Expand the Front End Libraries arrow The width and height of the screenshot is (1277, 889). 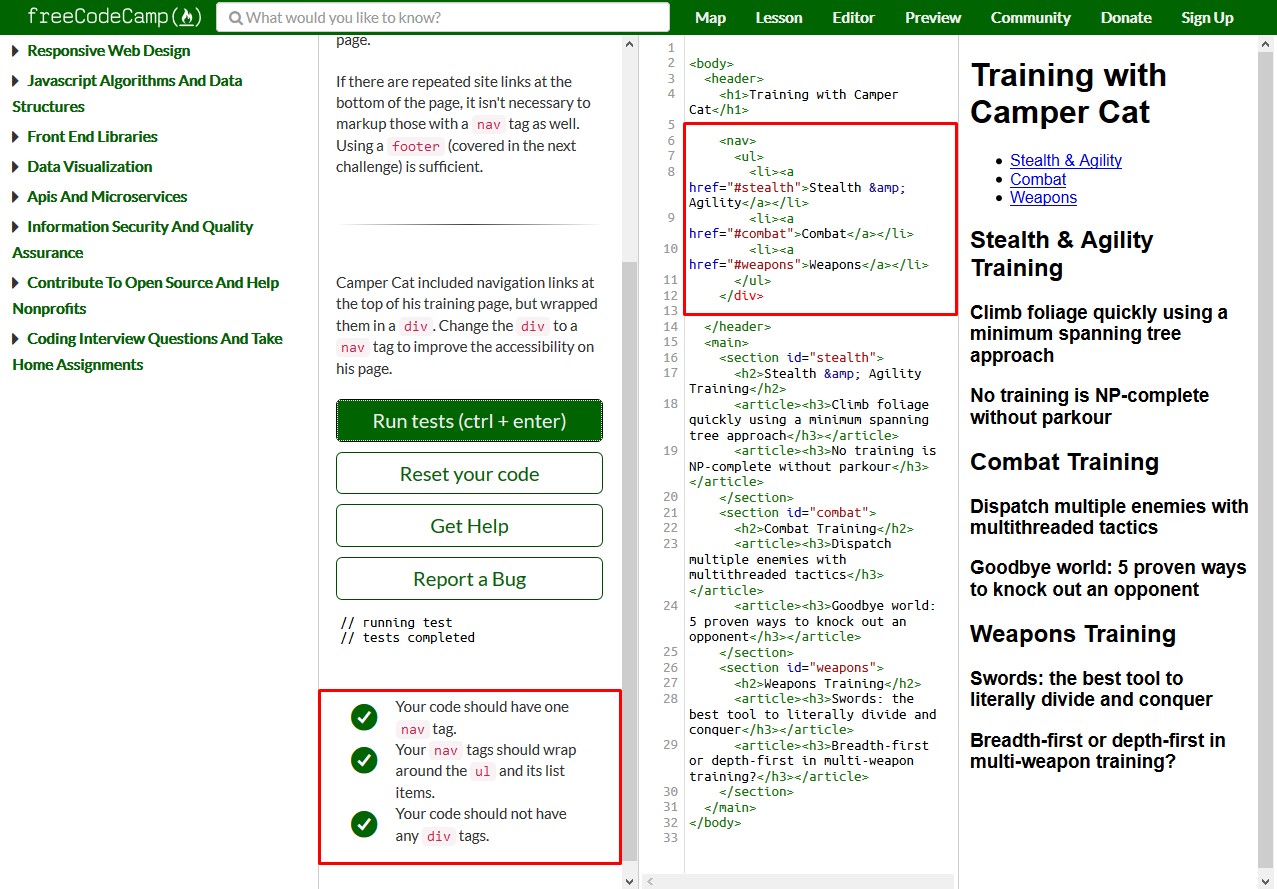click(x=16, y=137)
